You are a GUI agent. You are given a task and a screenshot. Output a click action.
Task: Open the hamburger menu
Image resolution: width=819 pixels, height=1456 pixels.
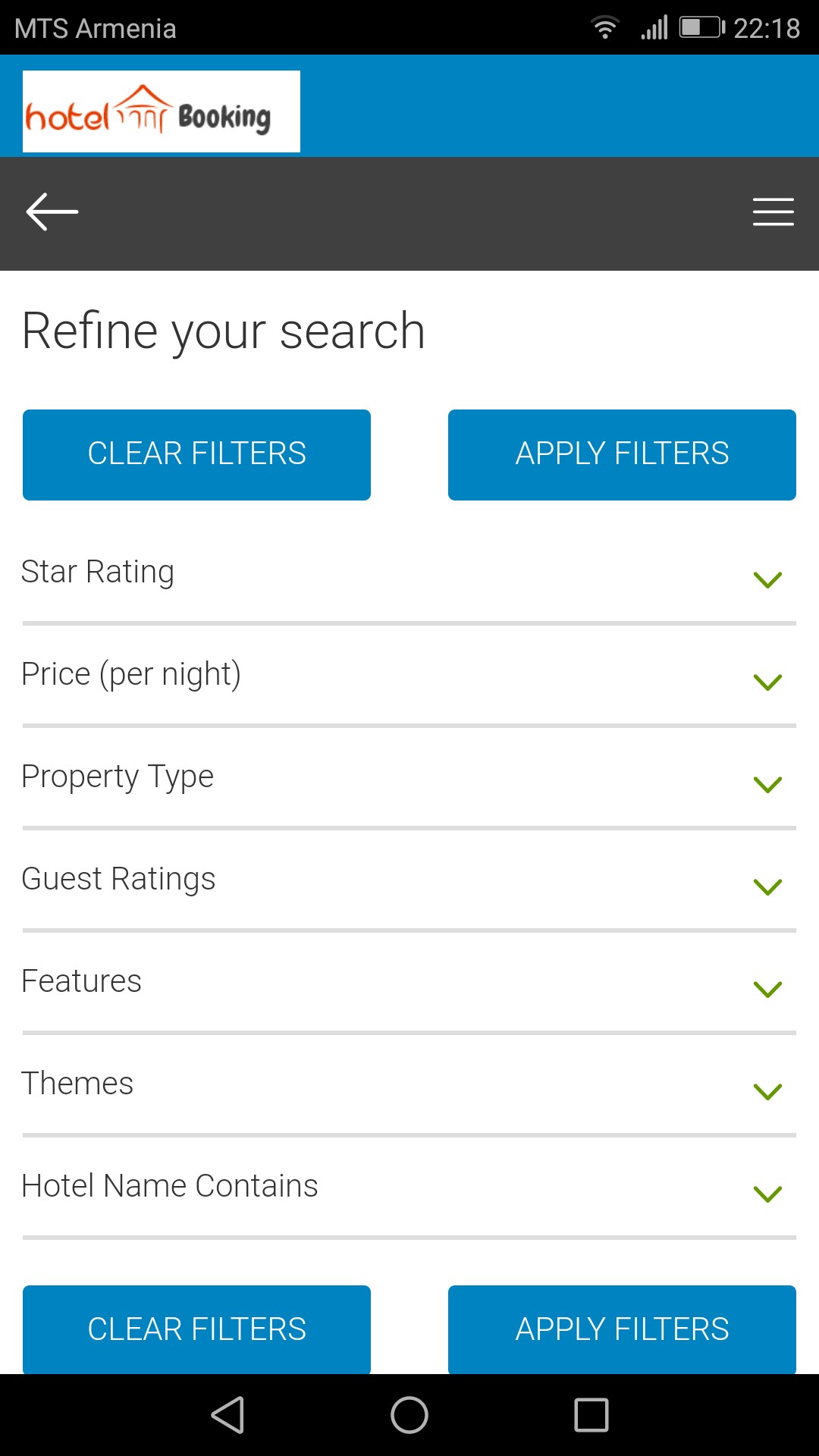point(773,212)
